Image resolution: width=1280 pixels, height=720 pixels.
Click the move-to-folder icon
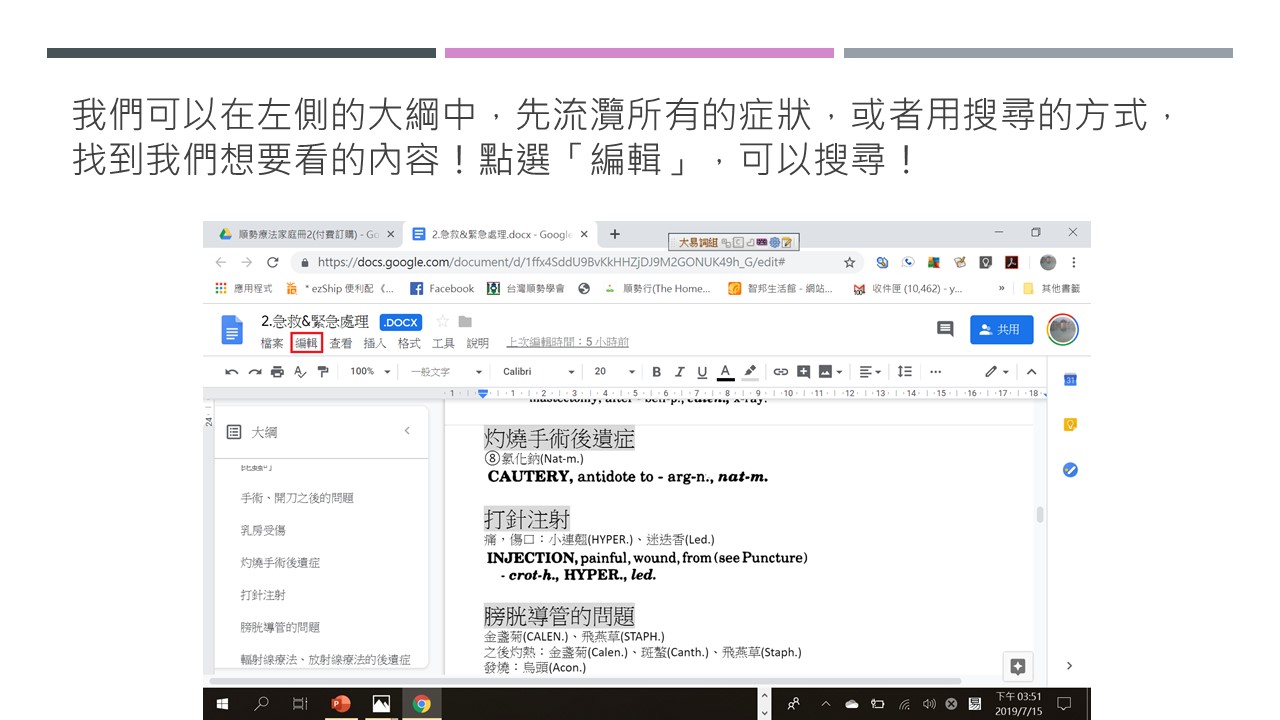(465, 321)
